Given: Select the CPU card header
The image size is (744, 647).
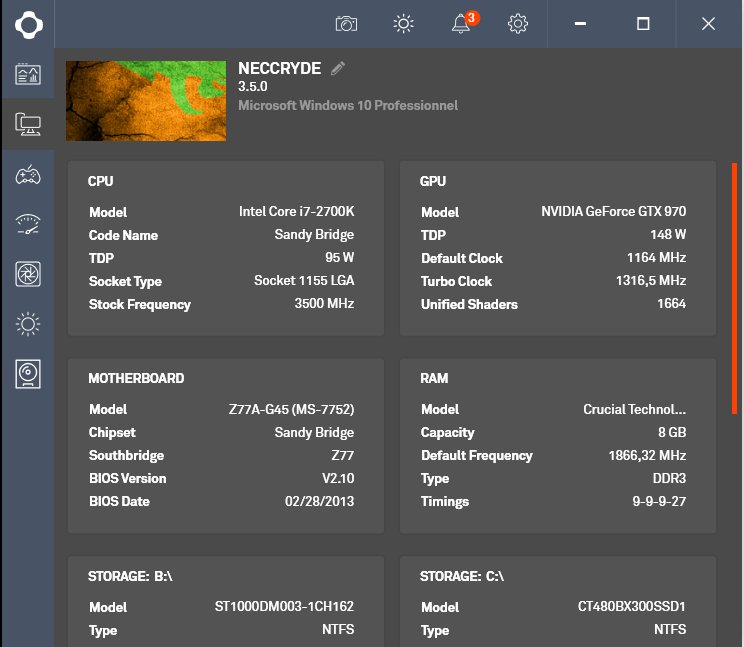Looking at the screenshot, I should [101, 181].
